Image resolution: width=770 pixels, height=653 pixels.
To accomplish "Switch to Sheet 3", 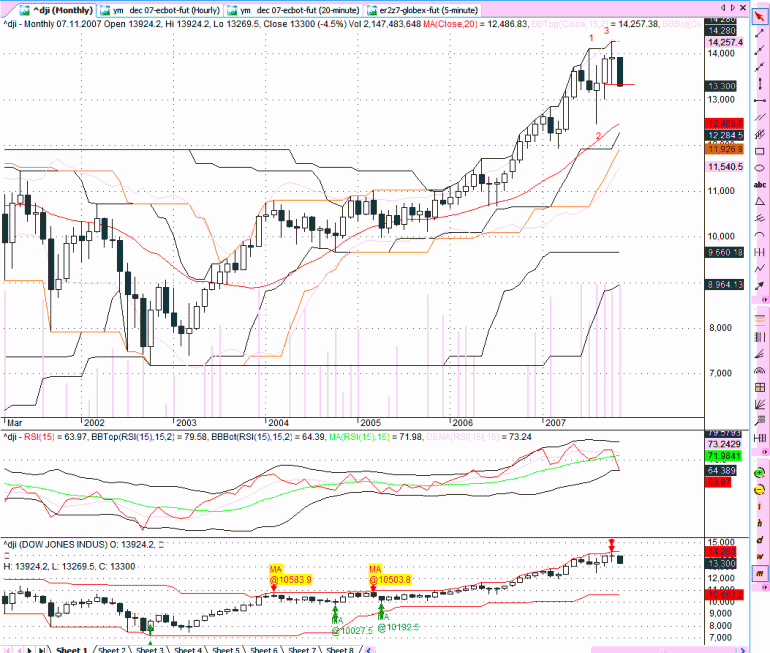I will click(x=150, y=650).
